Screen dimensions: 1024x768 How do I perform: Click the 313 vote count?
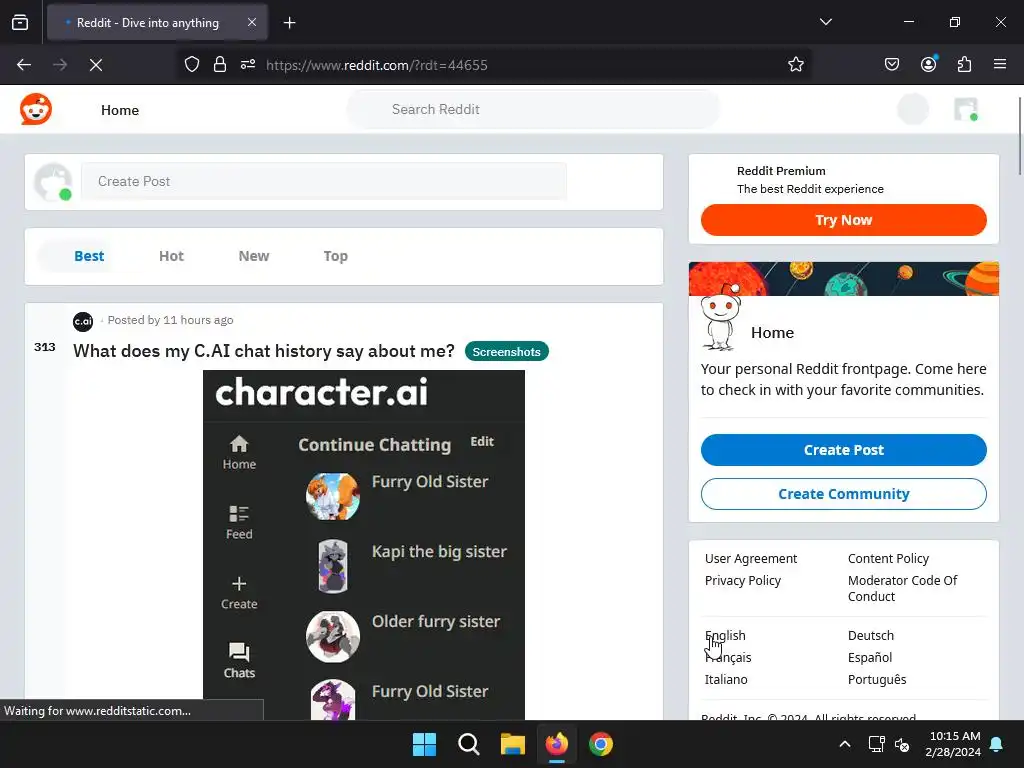pyautogui.click(x=44, y=347)
